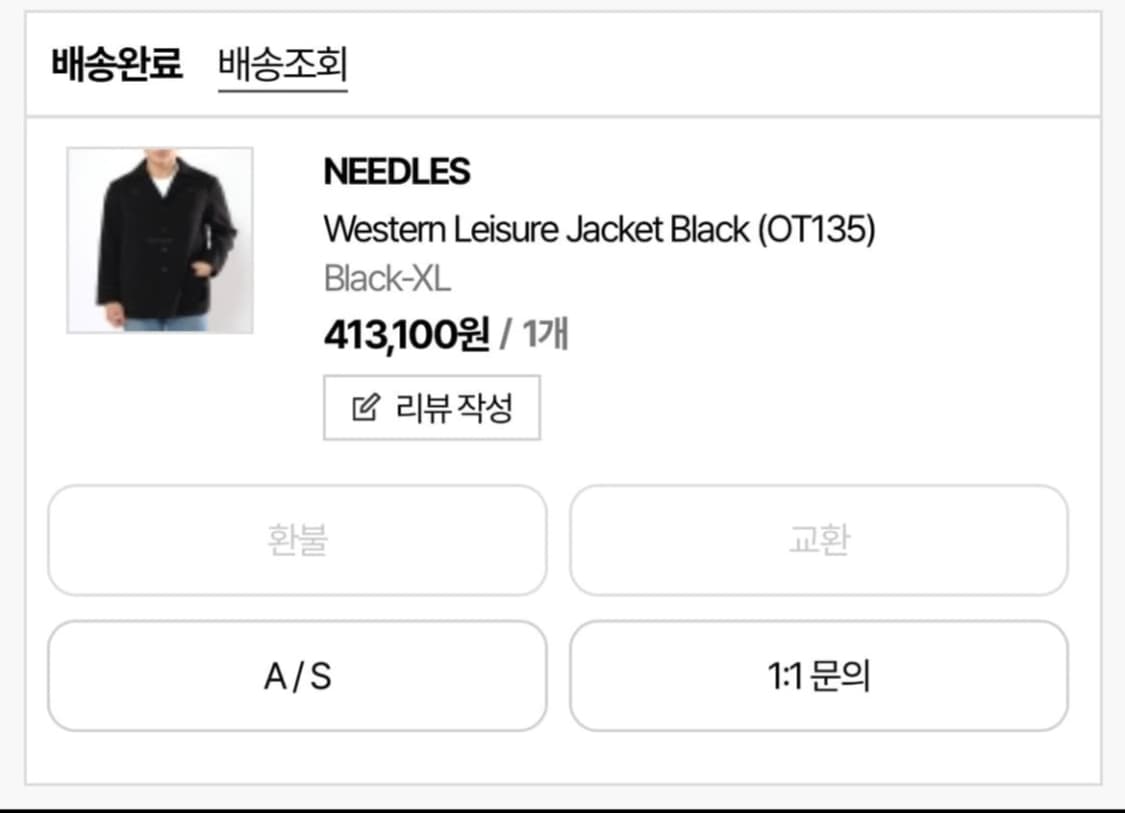Click the underline beneath 배송조회
This screenshot has width=1125, height=813.
(x=282, y=90)
